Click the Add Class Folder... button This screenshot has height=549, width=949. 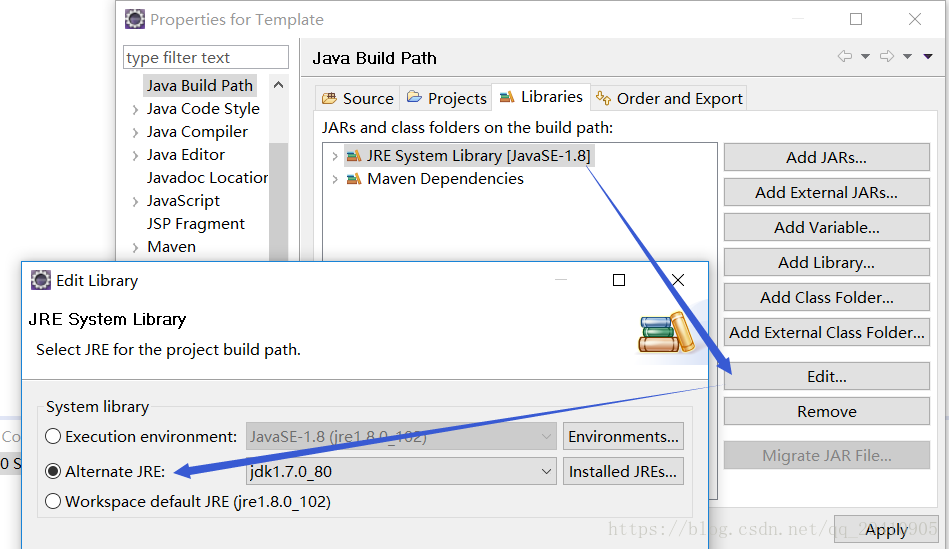(827, 298)
